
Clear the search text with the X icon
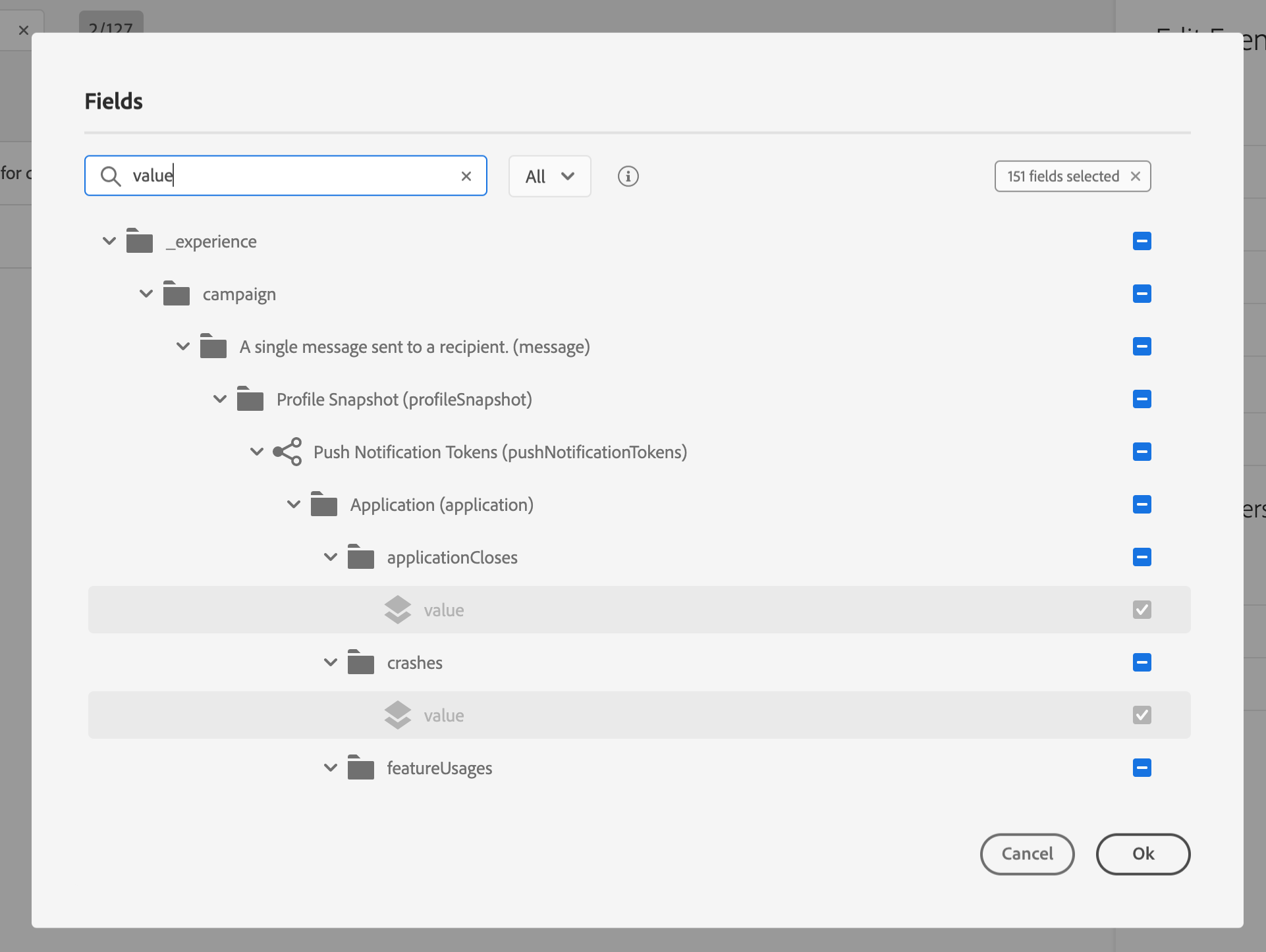pyautogui.click(x=466, y=176)
